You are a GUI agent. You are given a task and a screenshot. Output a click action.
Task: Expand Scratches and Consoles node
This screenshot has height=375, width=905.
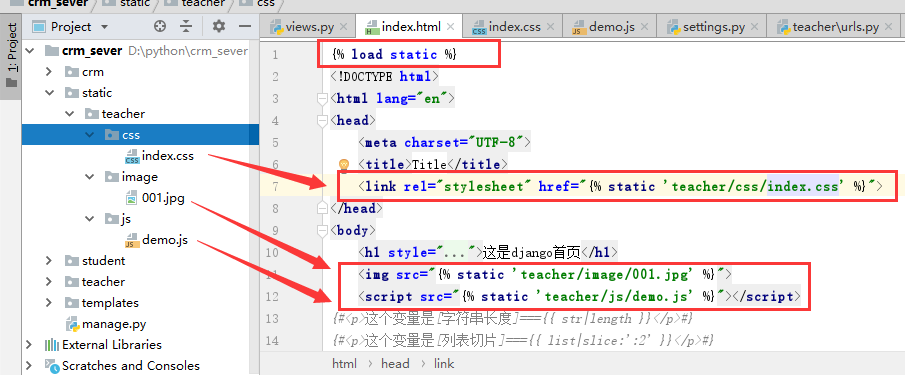[x=29, y=366]
